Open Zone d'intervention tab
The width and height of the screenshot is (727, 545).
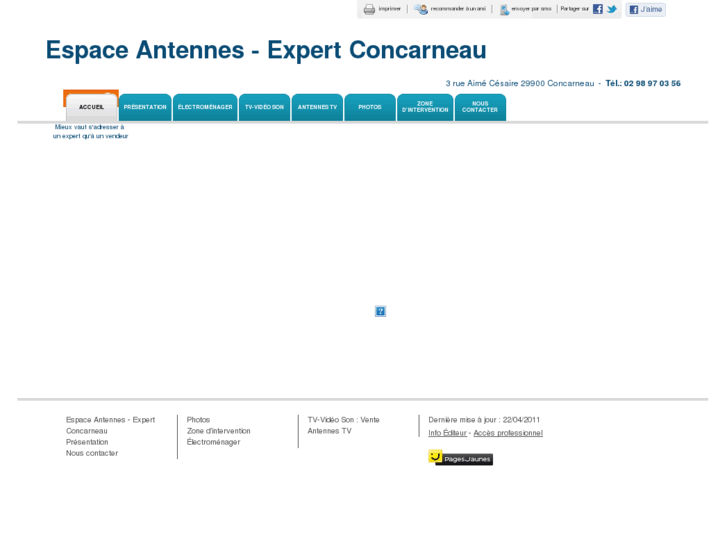click(x=425, y=107)
